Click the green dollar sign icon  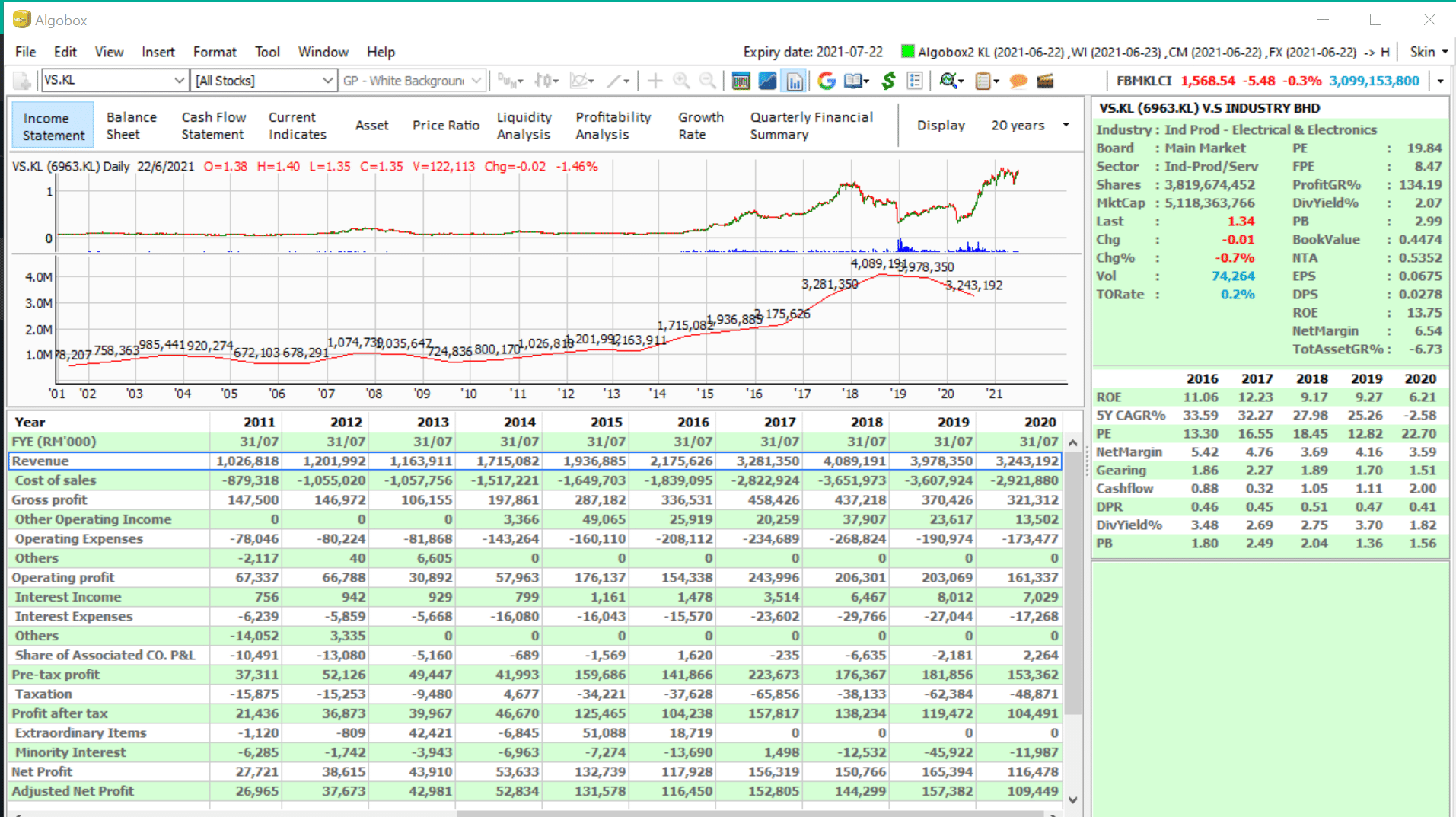(x=888, y=81)
